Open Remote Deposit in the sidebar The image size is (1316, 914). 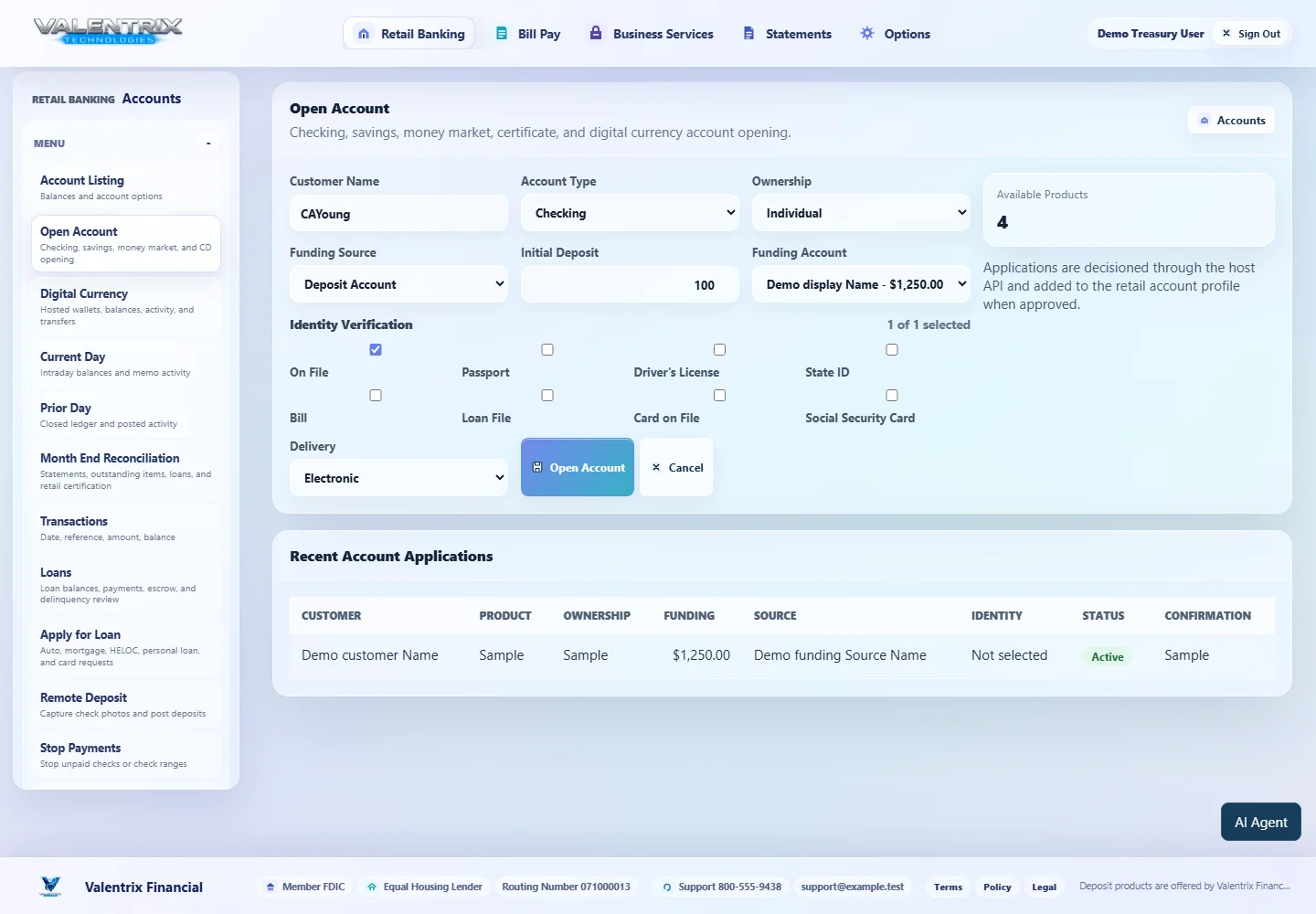tap(126, 705)
